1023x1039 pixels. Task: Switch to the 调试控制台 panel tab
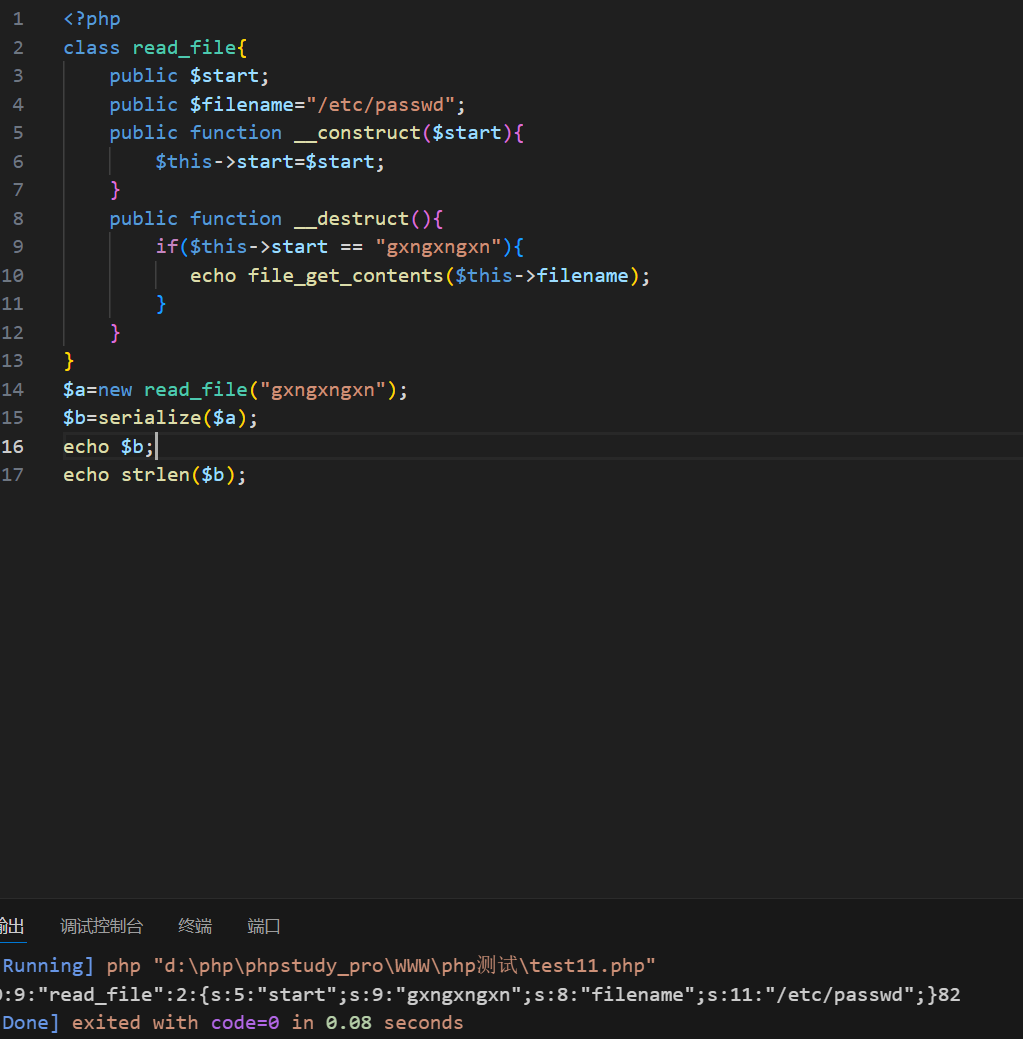click(101, 926)
